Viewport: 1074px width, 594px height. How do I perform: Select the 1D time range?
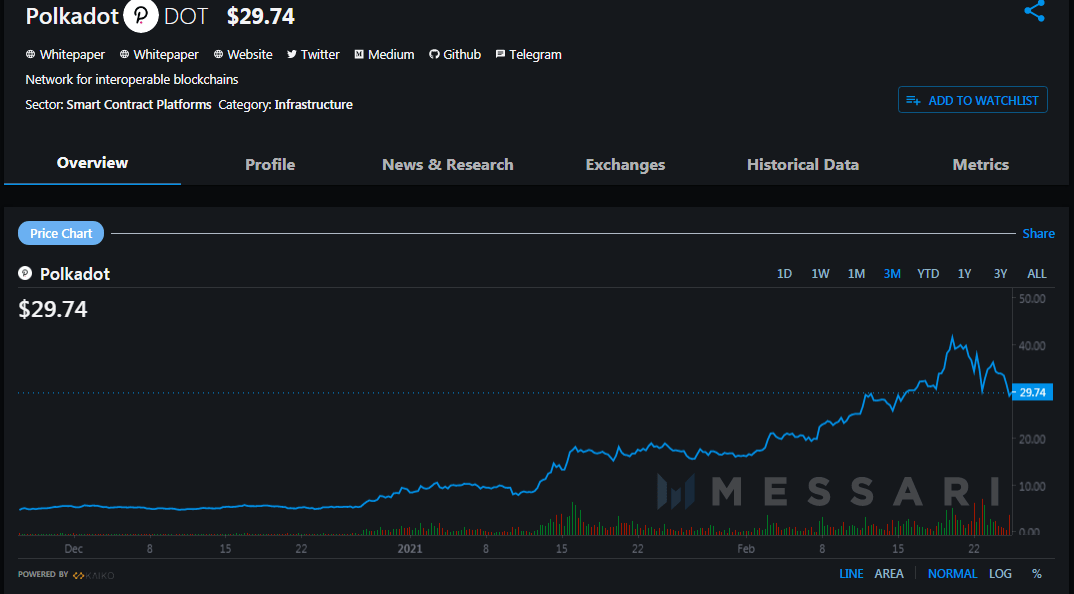pos(785,273)
